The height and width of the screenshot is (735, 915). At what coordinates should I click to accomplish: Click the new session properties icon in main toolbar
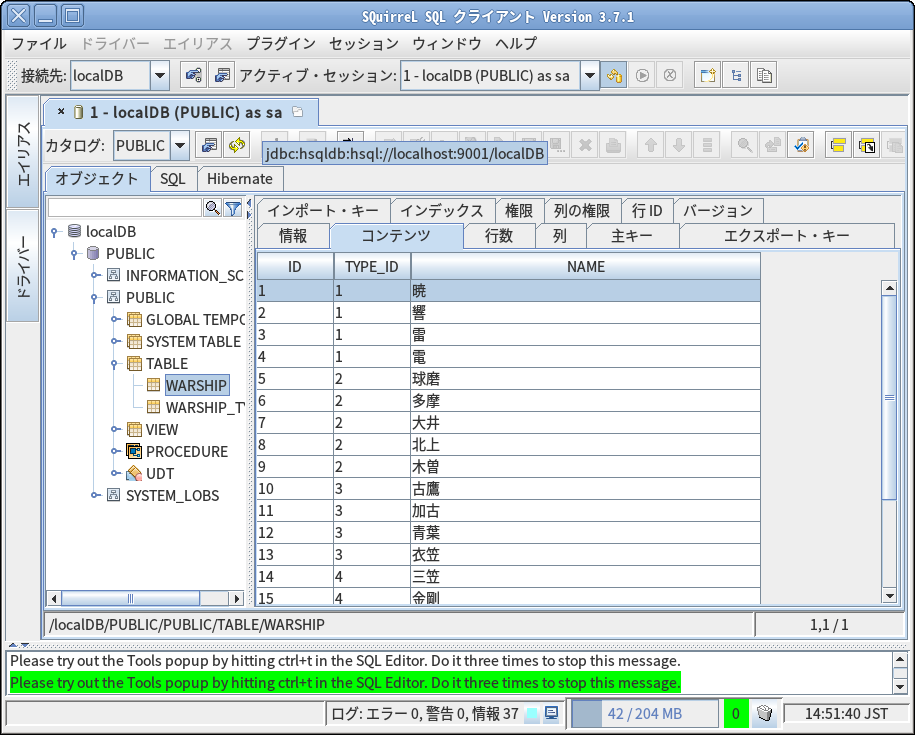click(x=222, y=75)
